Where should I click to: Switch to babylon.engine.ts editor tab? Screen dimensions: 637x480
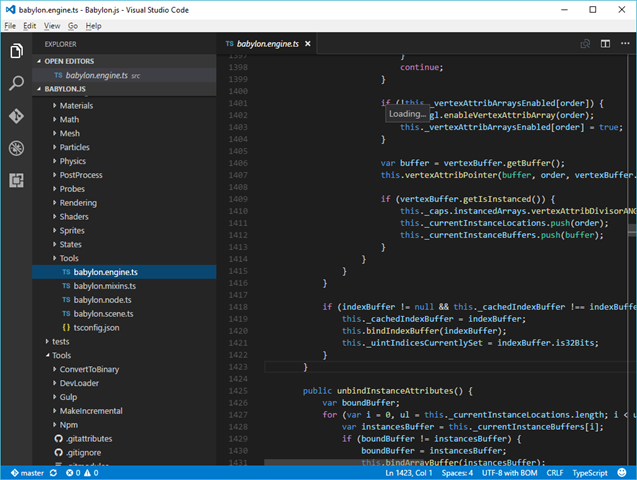coord(266,44)
